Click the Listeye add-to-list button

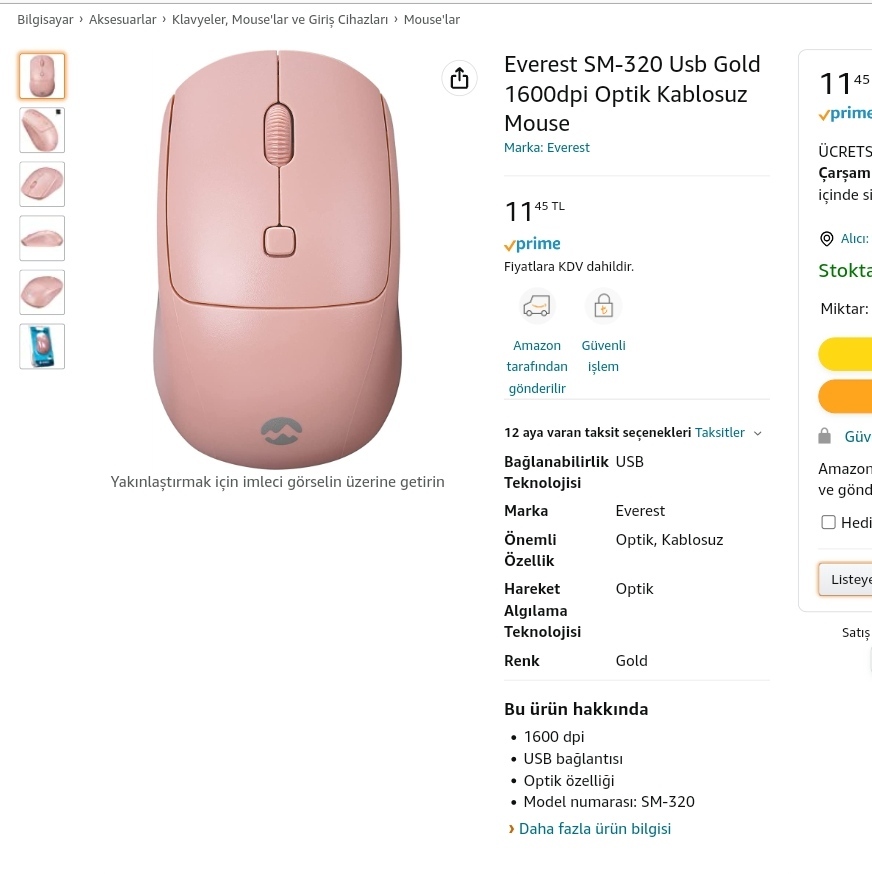(845, 579)
